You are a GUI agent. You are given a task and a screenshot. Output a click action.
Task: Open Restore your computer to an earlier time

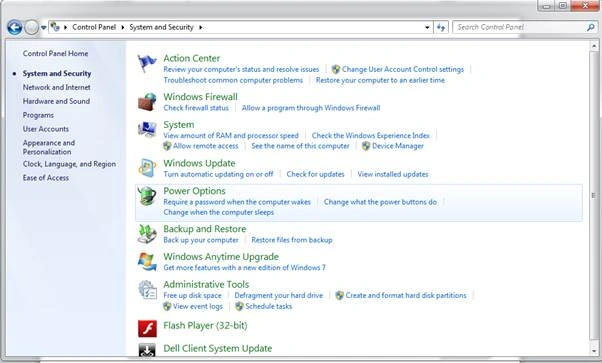380,80
